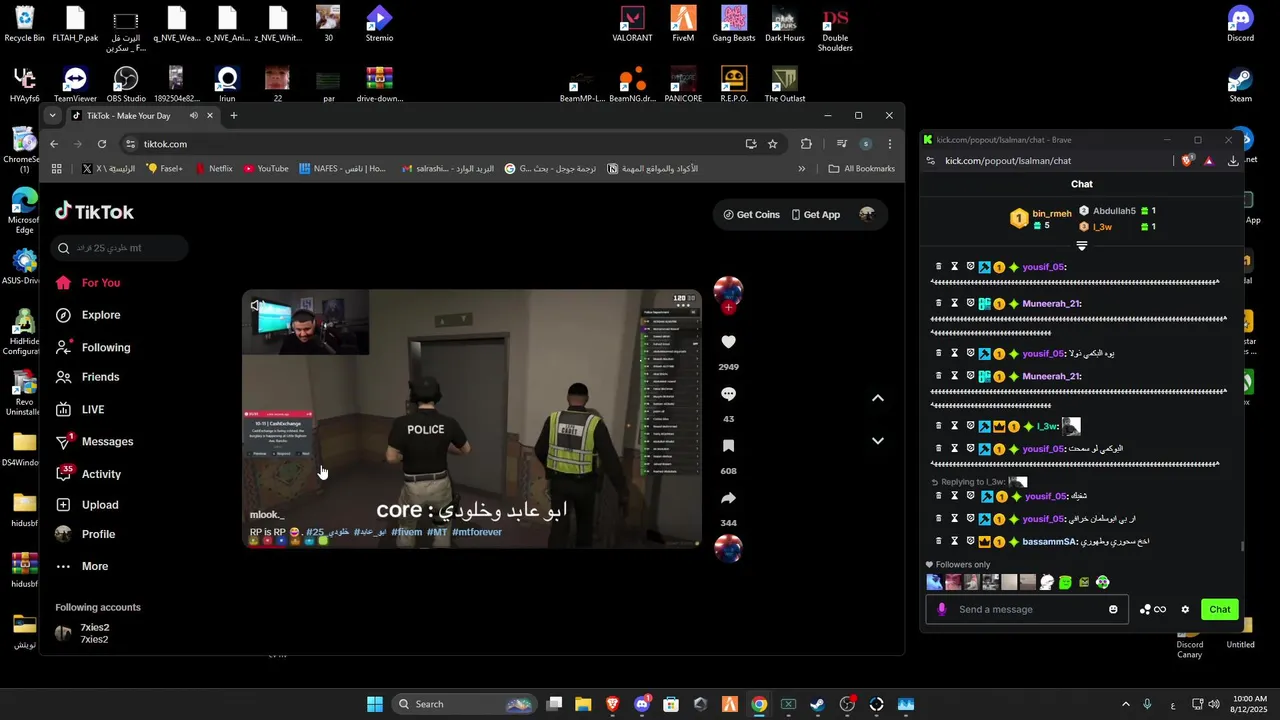This screenshot has width=1280, height=720.
Task: Go to previous video with up chevron
Action: click(x=878, y=398)
